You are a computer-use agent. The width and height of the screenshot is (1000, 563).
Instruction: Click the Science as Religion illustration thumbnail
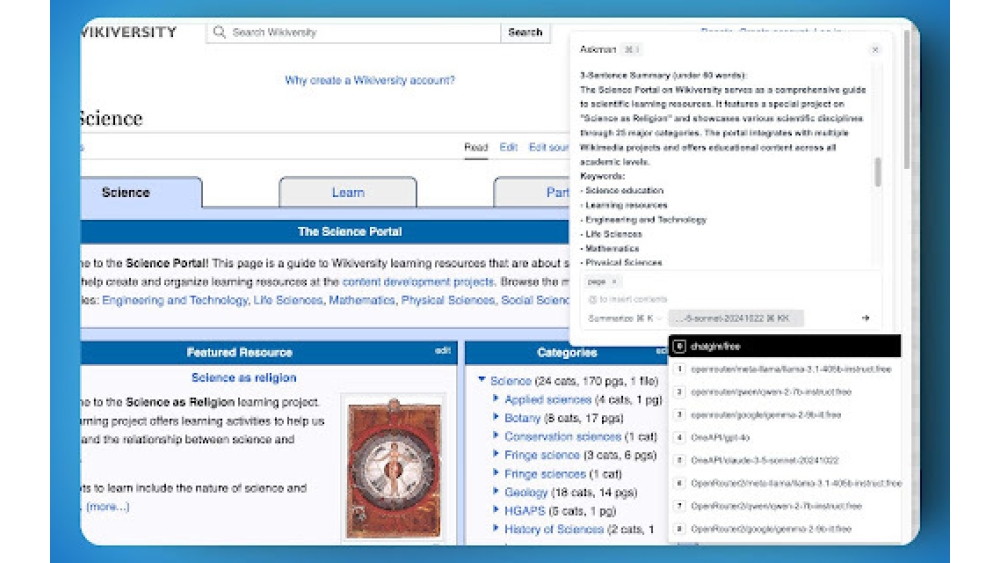pyautogui.click(x=393, y=468)
